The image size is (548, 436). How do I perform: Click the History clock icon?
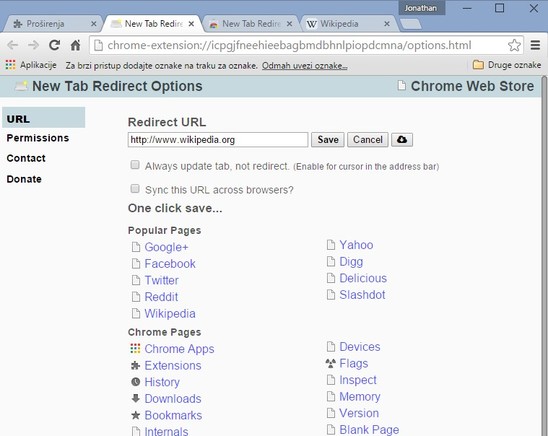pos(135,382)
